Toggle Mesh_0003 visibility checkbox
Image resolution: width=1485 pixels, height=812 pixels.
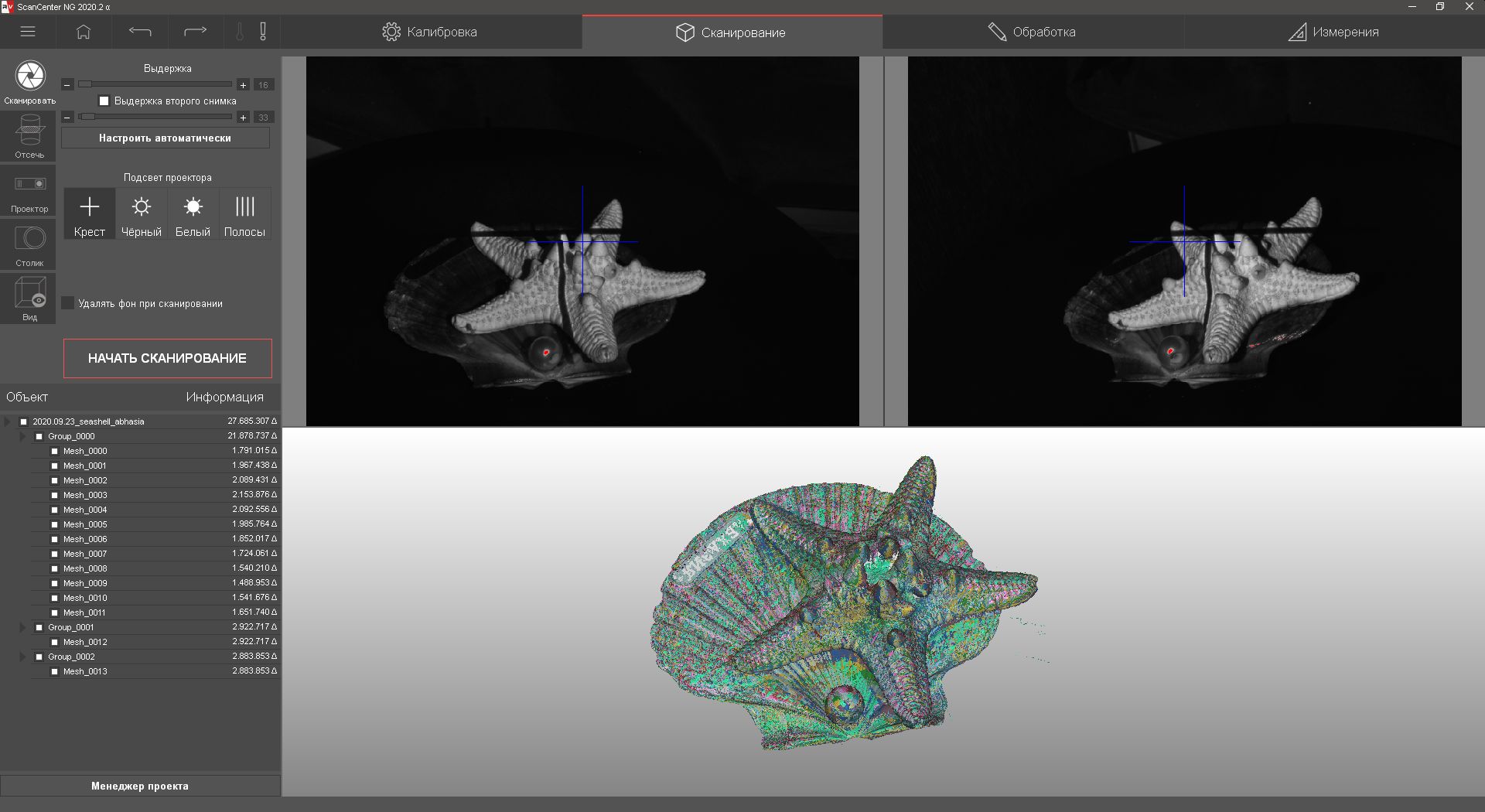[55, 495]
